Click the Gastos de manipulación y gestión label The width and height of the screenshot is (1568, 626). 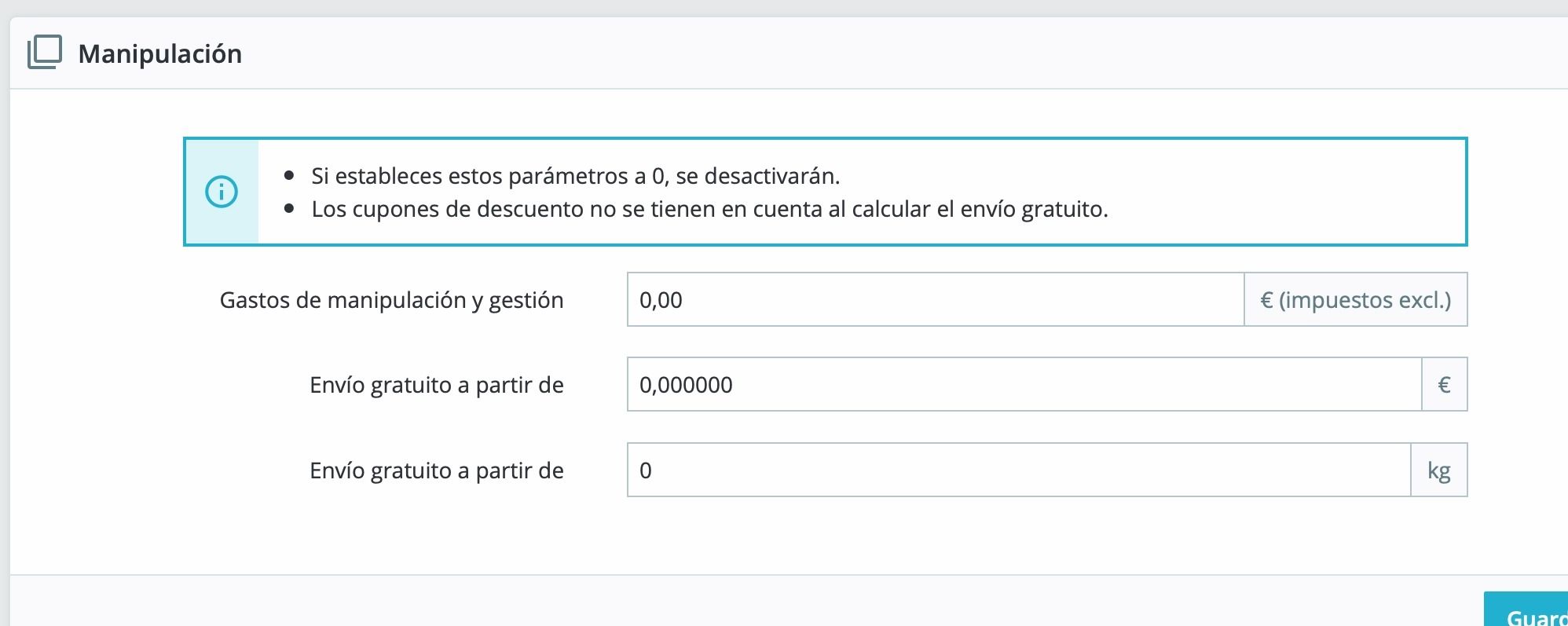click(x=392, y=300)
